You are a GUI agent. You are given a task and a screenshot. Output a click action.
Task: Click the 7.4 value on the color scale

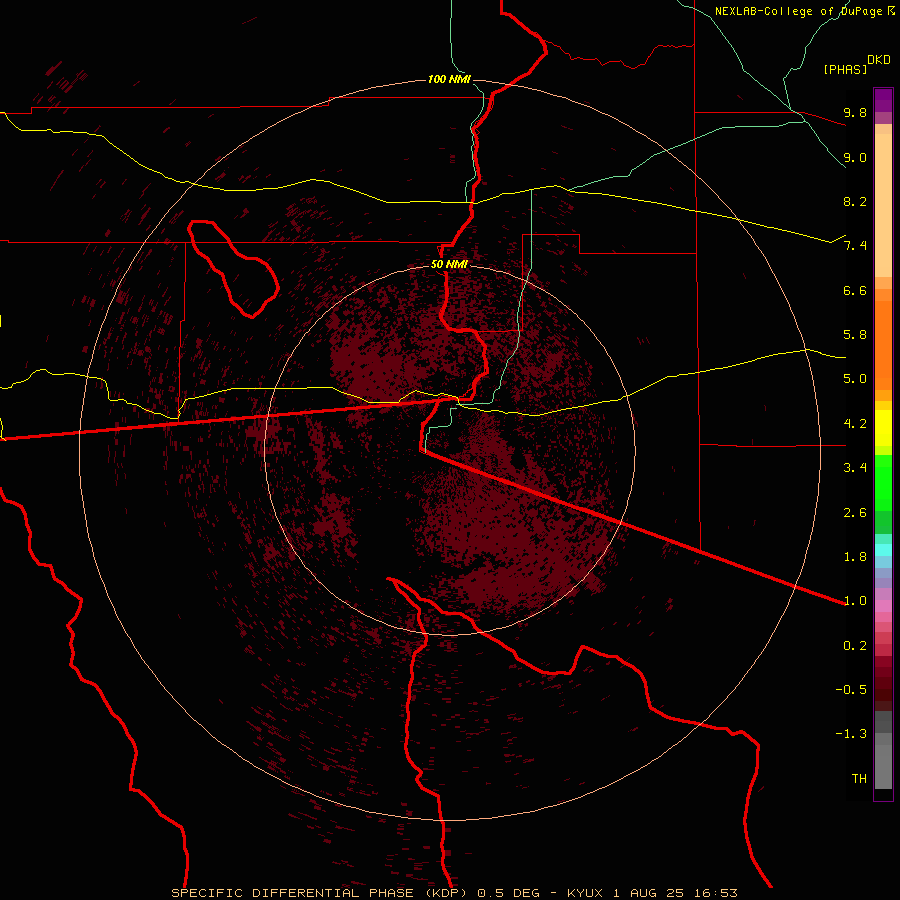(x=855, y=246)
